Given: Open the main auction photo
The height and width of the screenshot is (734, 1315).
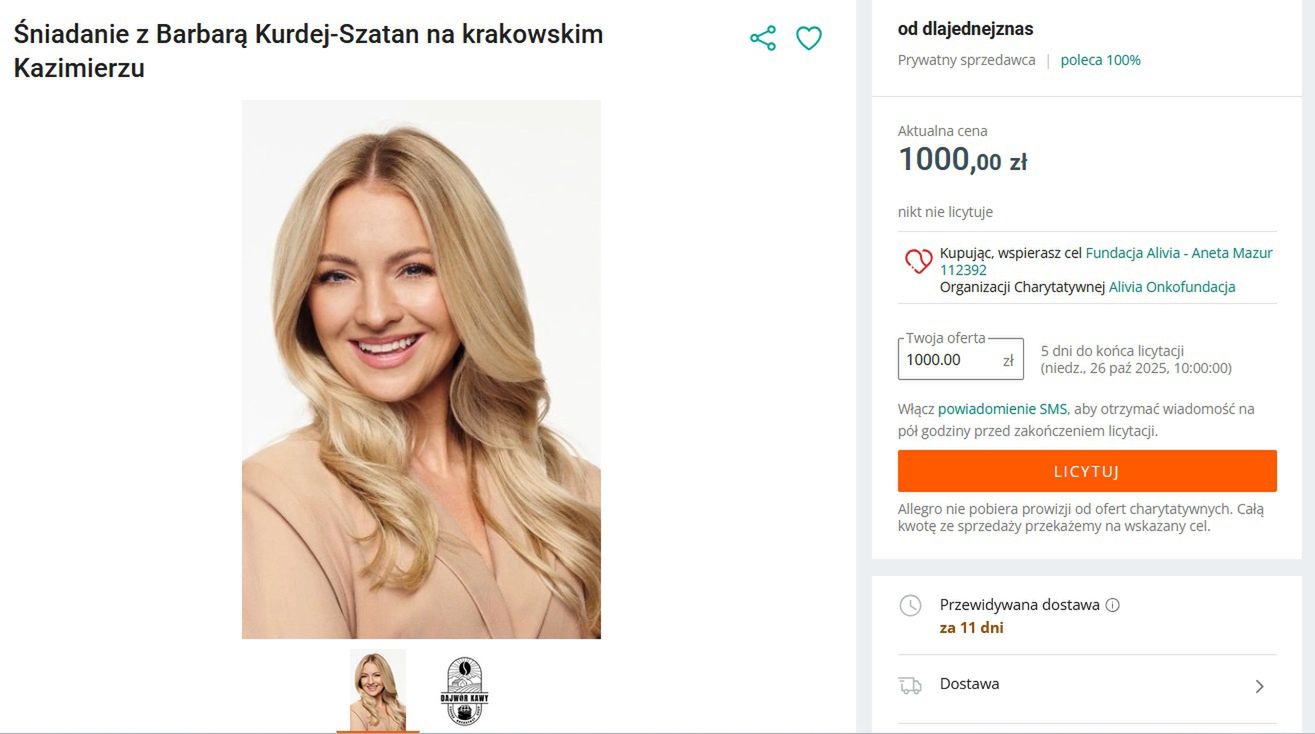Looking at the screenshot, I should point(421,369).
